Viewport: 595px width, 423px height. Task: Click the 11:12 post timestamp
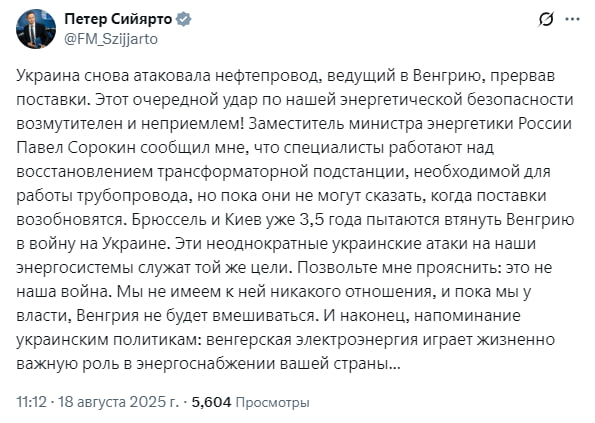coord(31,402)
